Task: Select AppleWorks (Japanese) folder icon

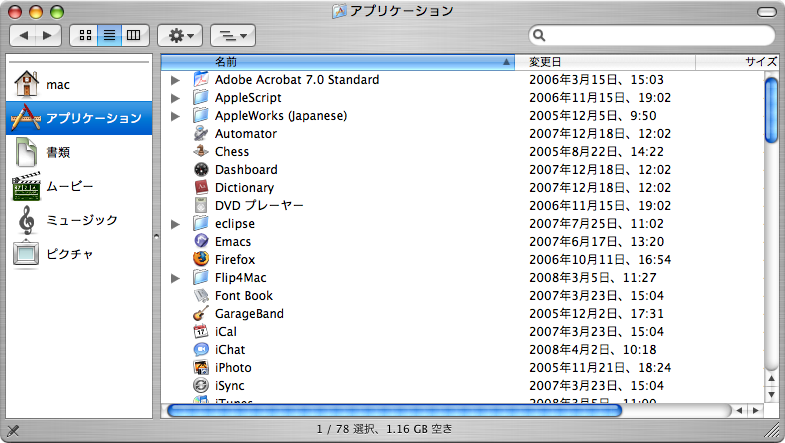Action: pyautogui.click(x=201, y=115)
